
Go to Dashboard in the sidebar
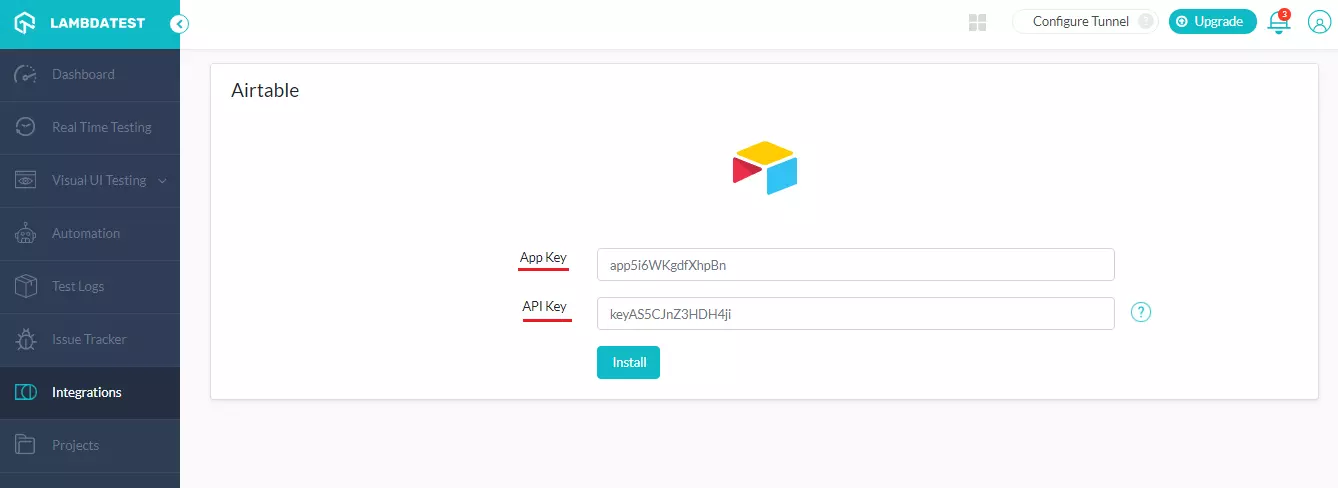90,75
